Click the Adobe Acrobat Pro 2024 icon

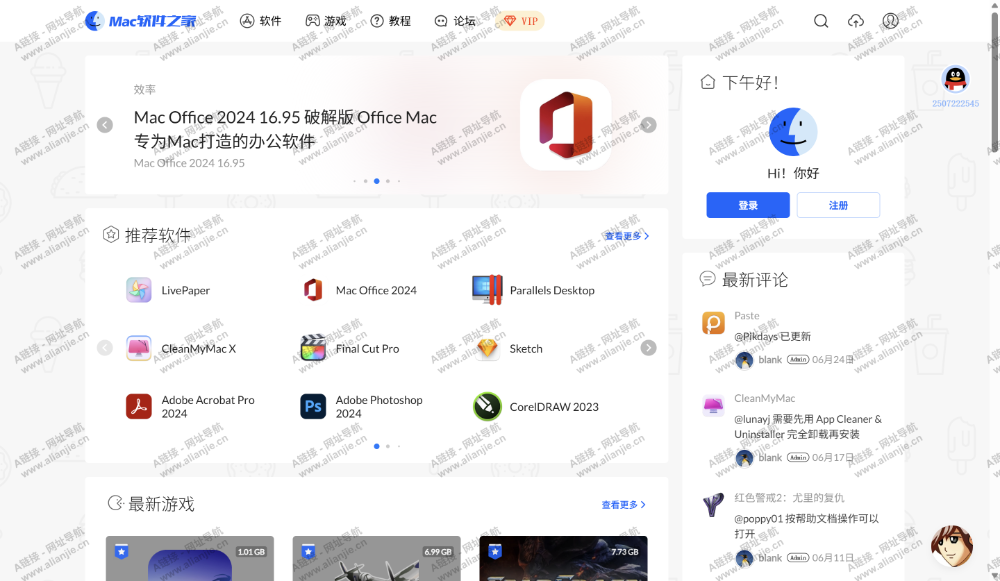138,406
